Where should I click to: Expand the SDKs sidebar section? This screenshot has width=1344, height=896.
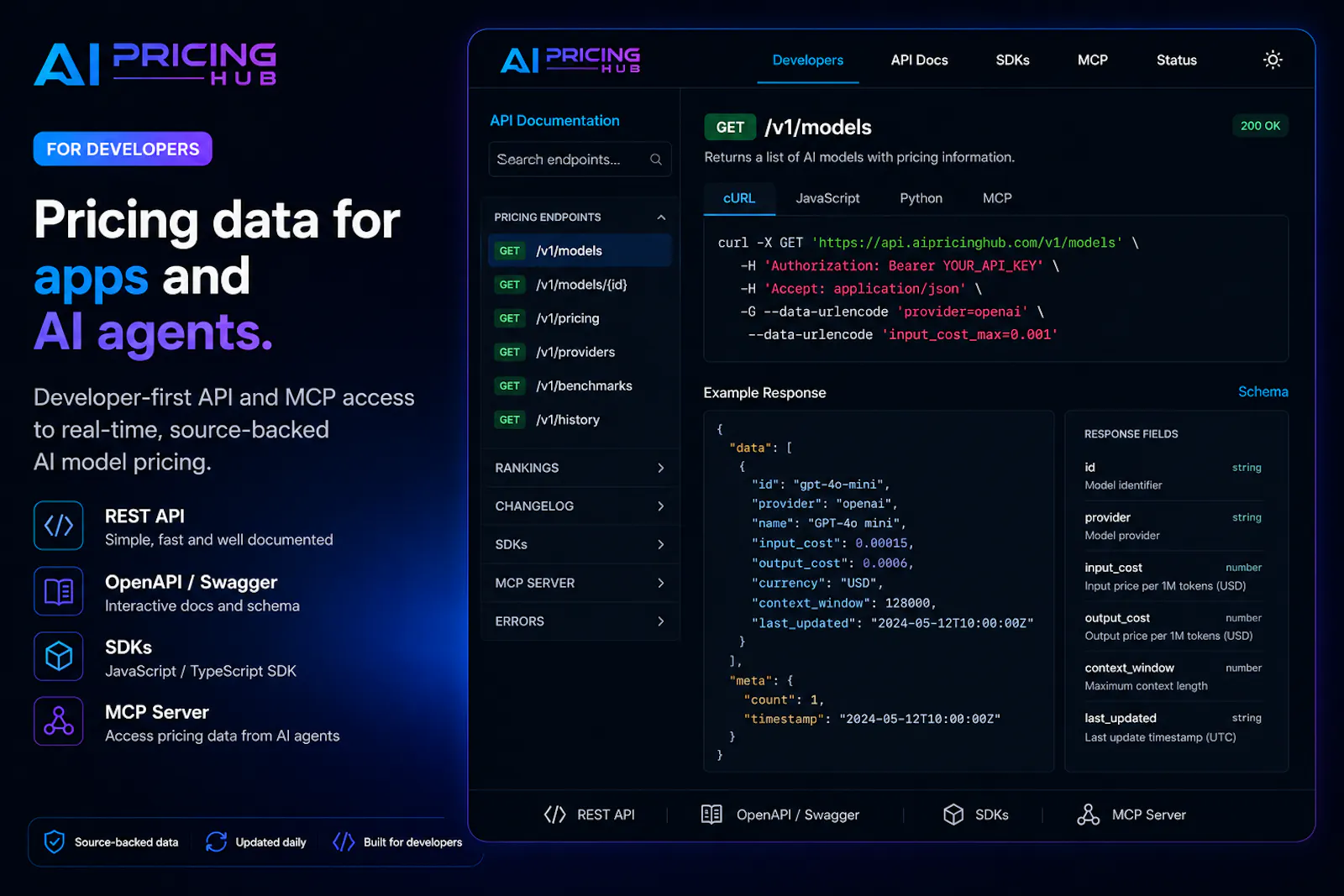pos(580,545)
